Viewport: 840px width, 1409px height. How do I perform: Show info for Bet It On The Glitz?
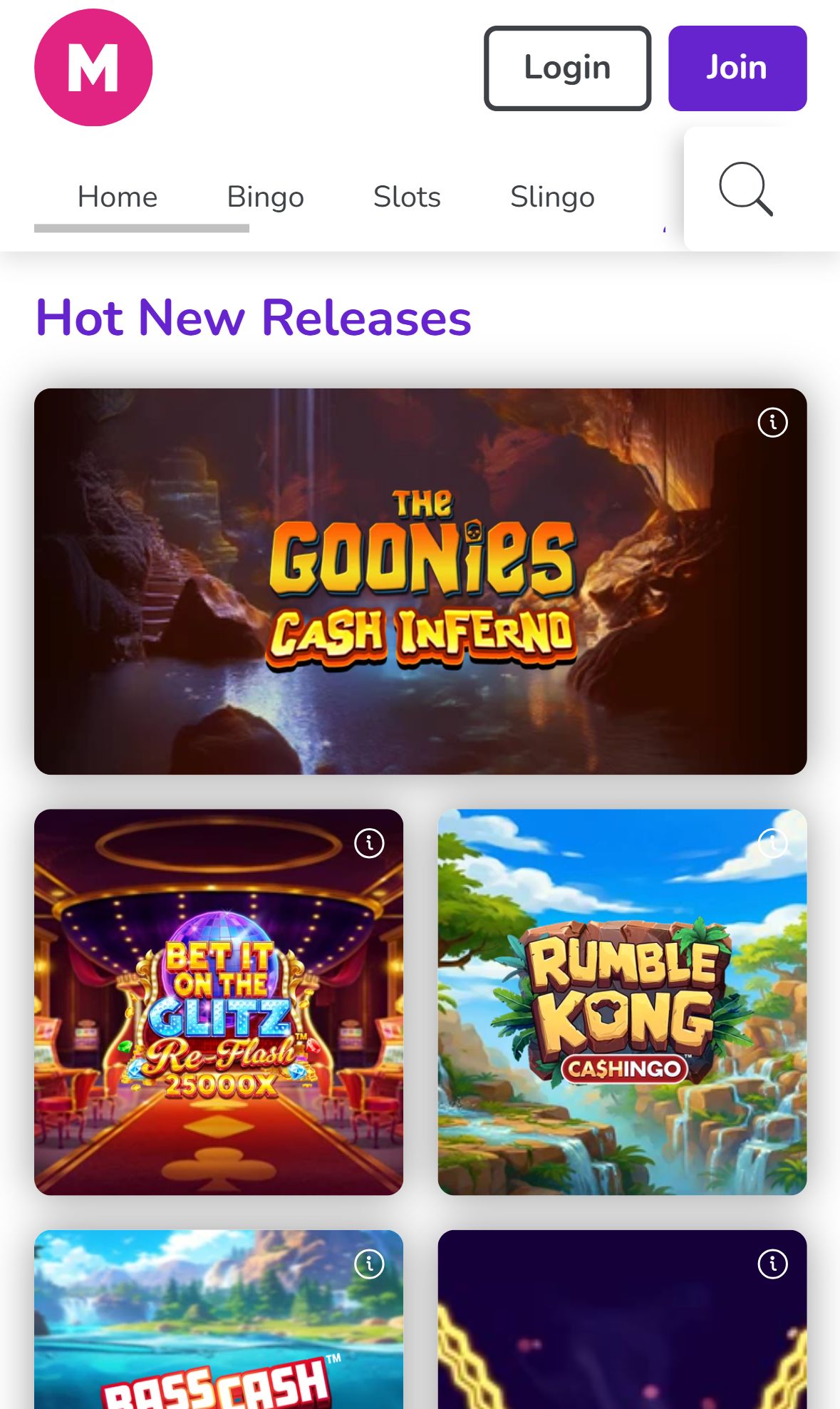pos(369,843)
